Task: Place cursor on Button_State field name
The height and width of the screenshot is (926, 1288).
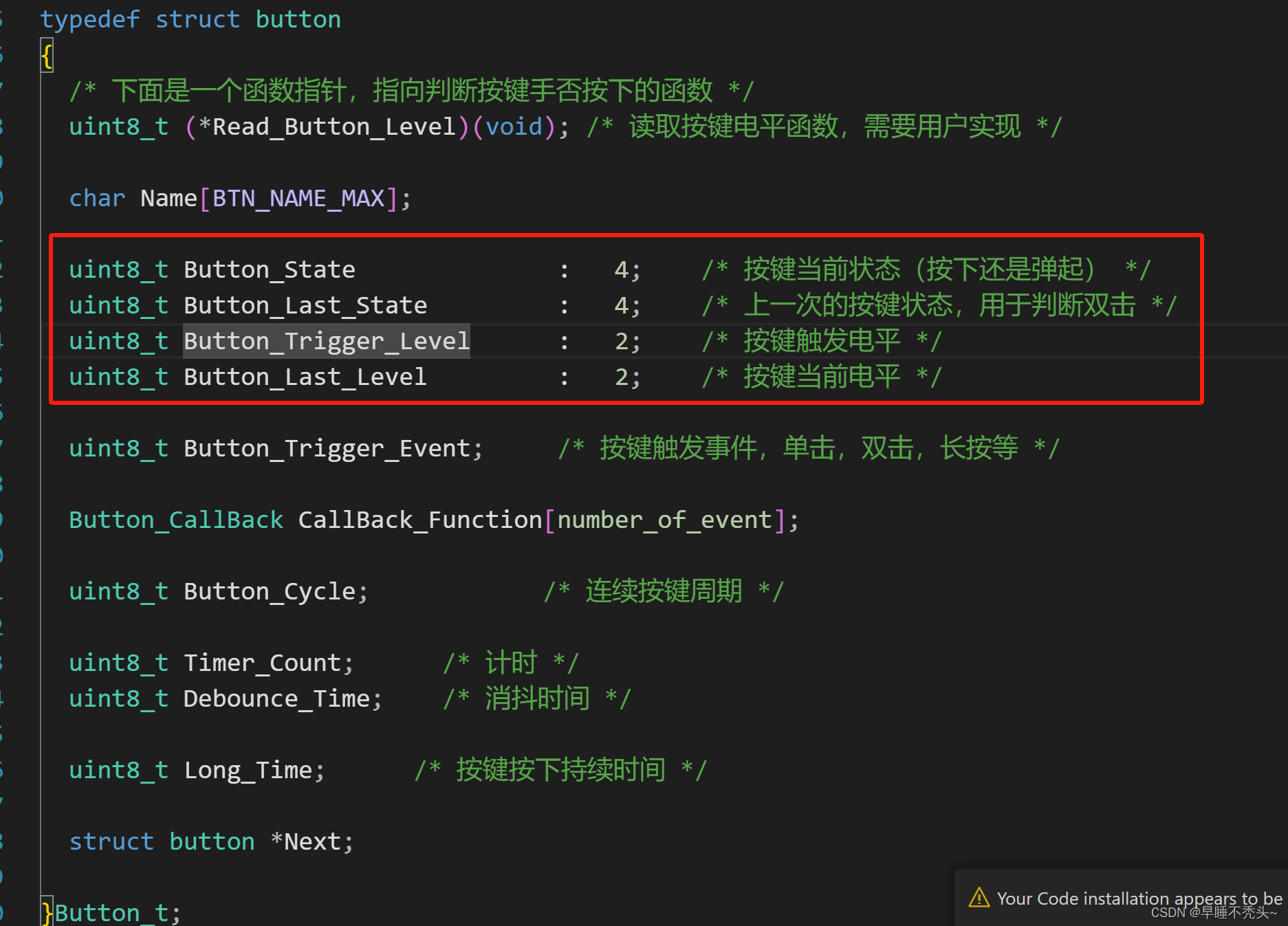Action: click(270, 269)
